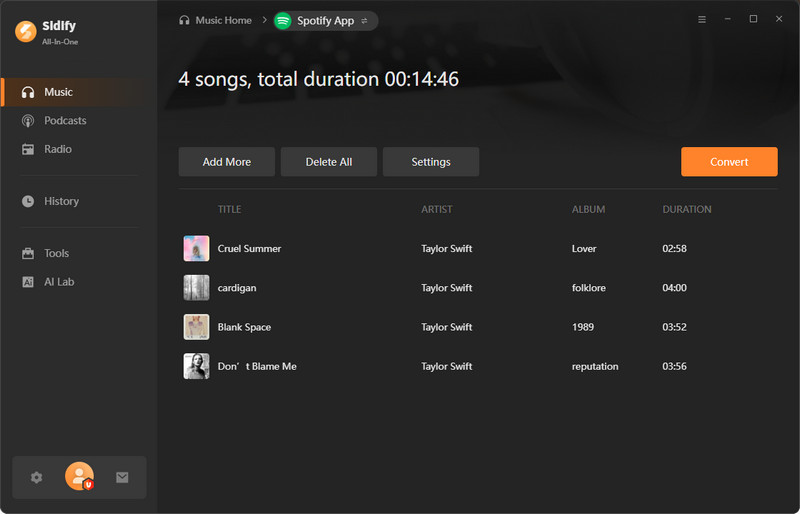Click the reputation album cell

coord(595,366)
